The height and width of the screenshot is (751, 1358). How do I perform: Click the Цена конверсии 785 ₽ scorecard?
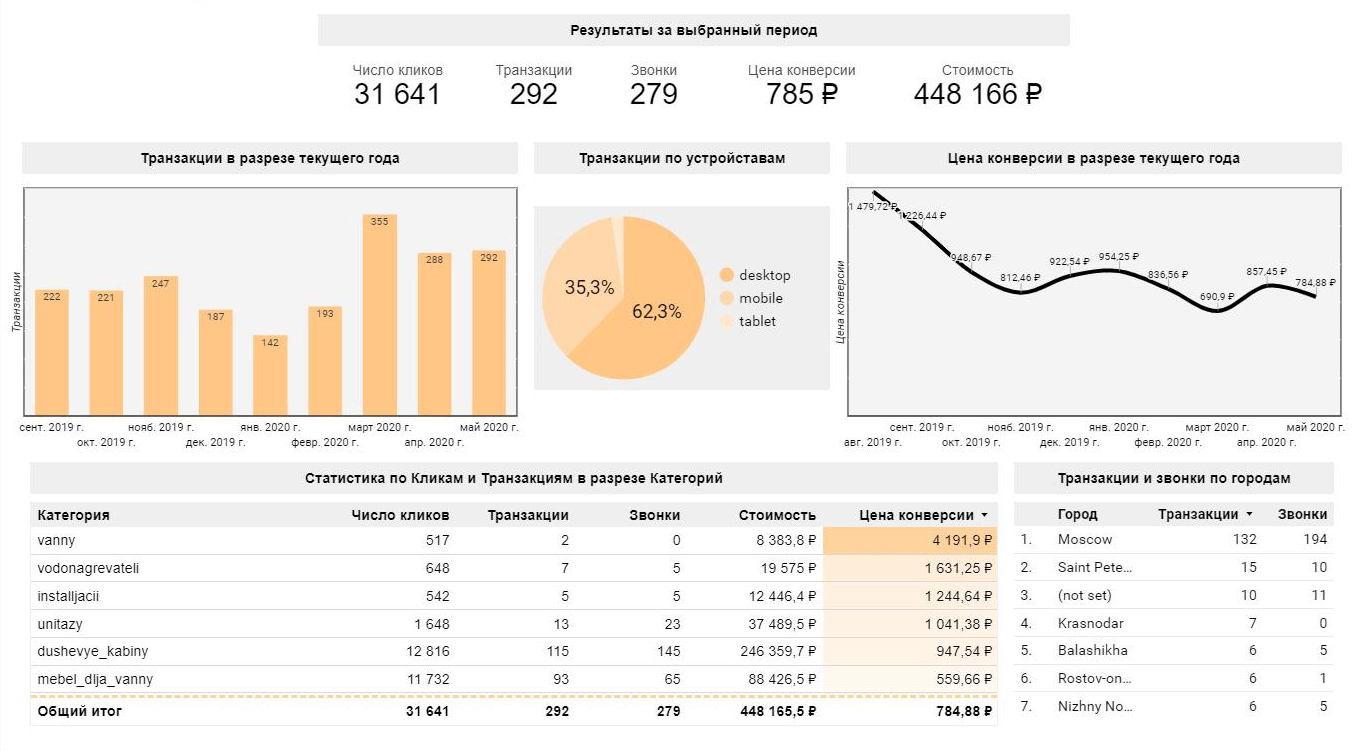point(802,85)
